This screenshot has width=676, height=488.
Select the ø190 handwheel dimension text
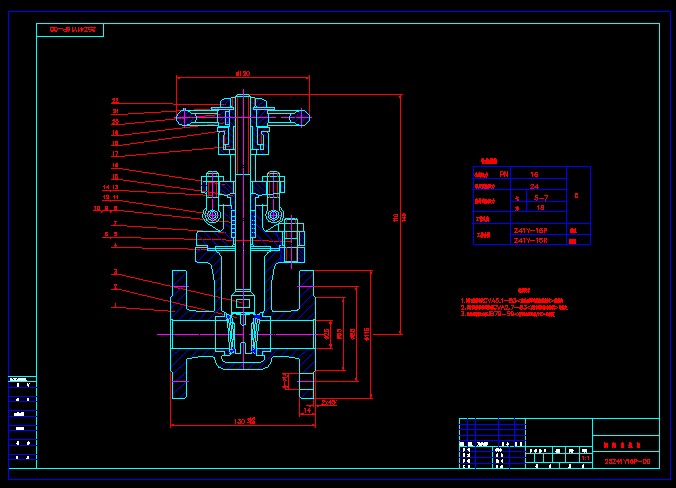(x=241, y=73)
